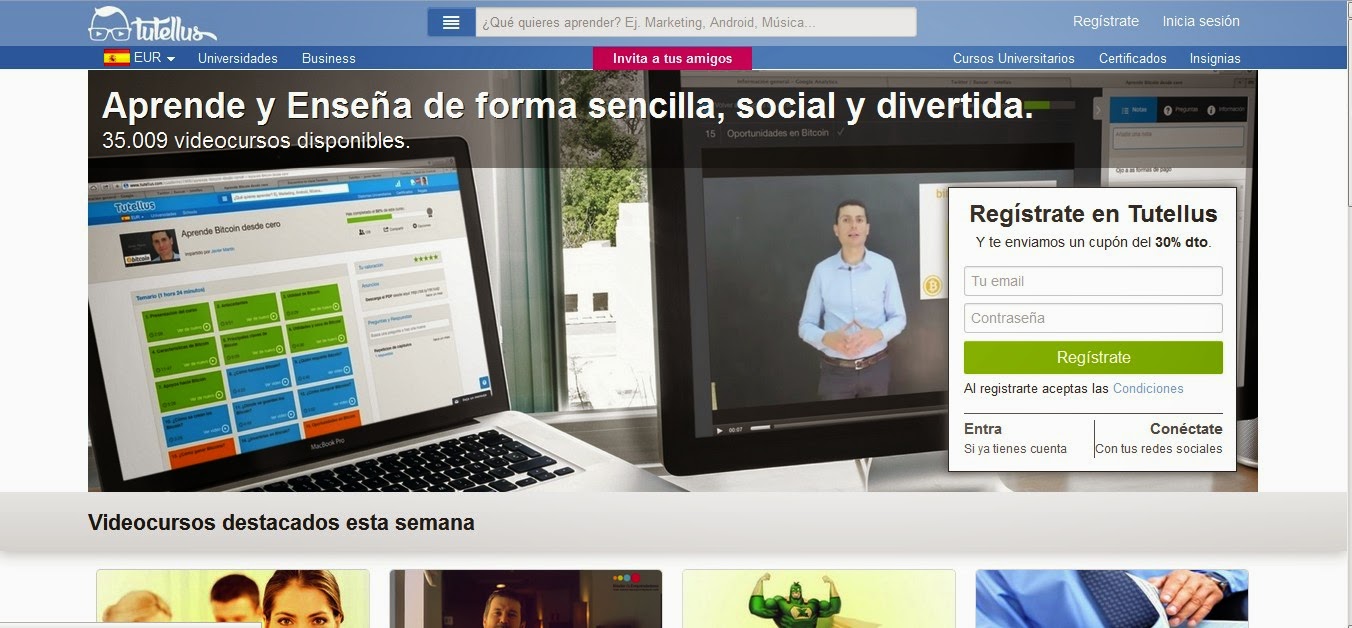The width and height of the screenshot is (1352, 628).
Task: Open the course thumbnail with green superhero
Action: coord(819,598)
